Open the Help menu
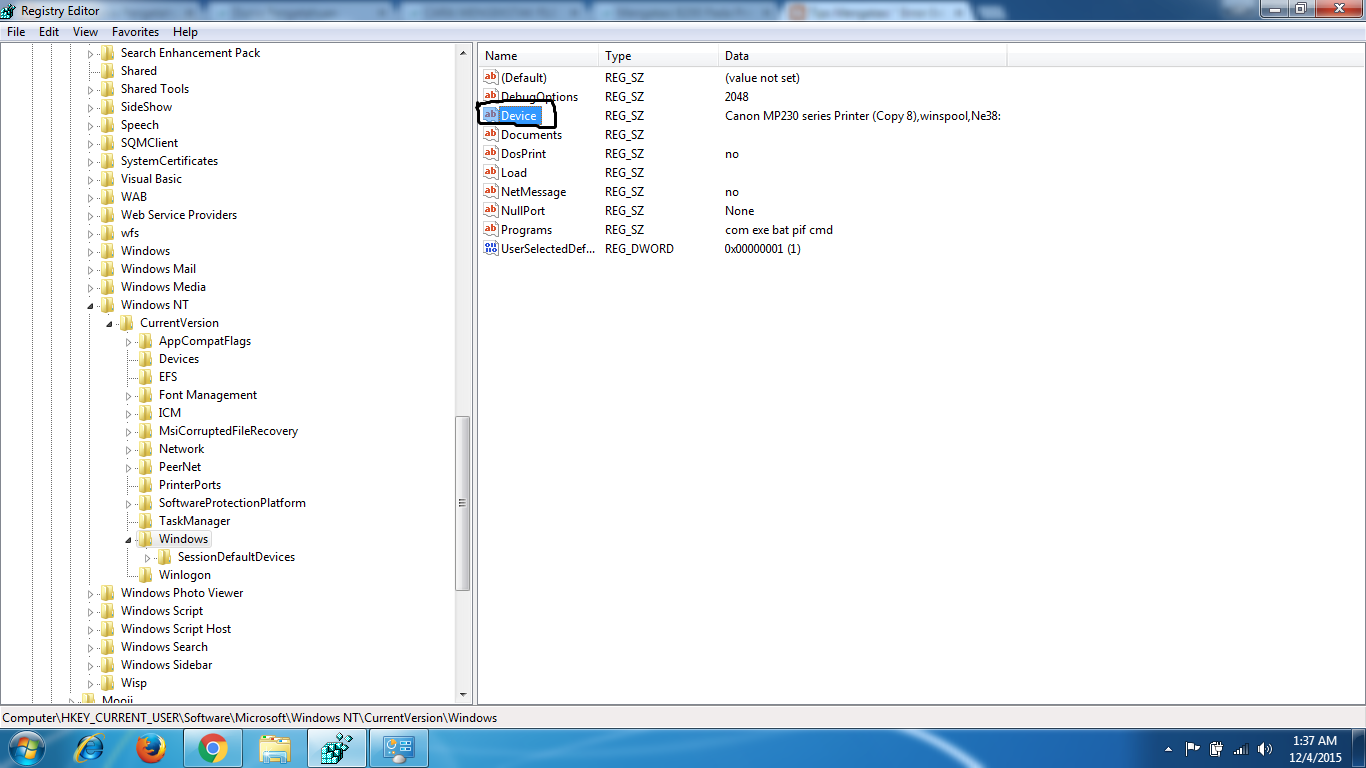1366x768 pixels. (x=185, y=32)
